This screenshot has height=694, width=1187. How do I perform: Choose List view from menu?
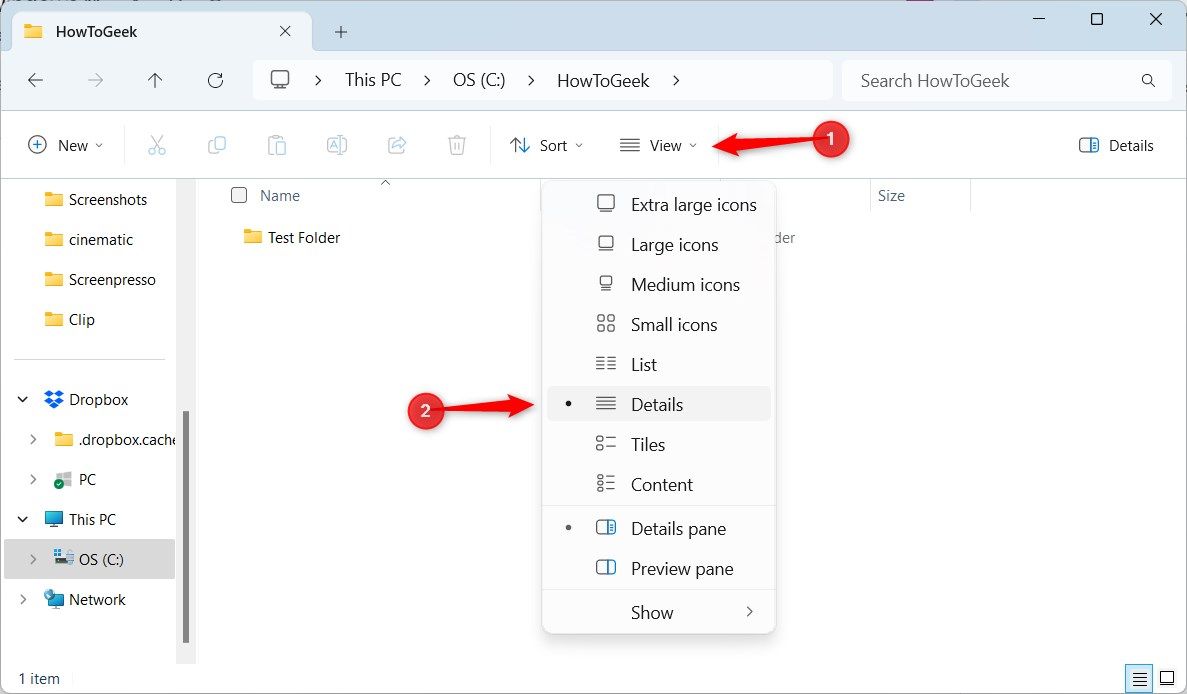[x=659, y=365]
